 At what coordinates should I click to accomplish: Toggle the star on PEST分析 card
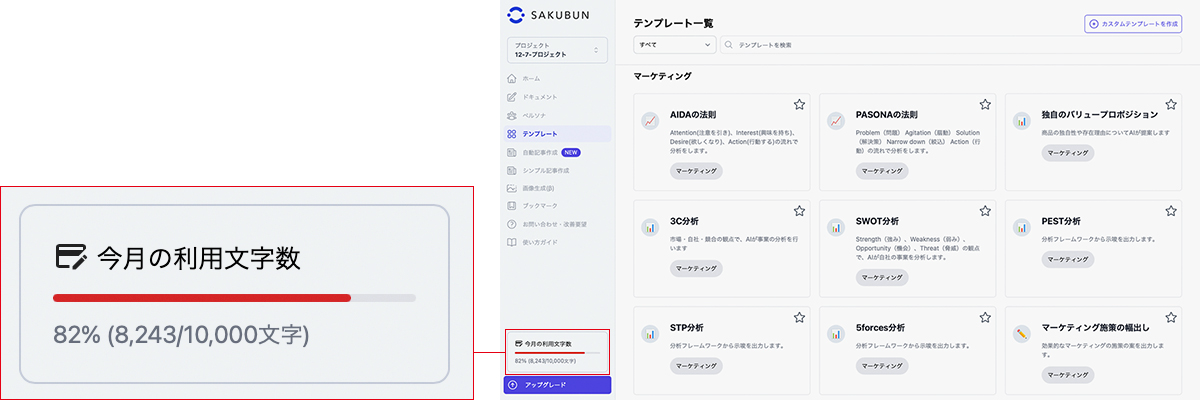point(1170,211)
